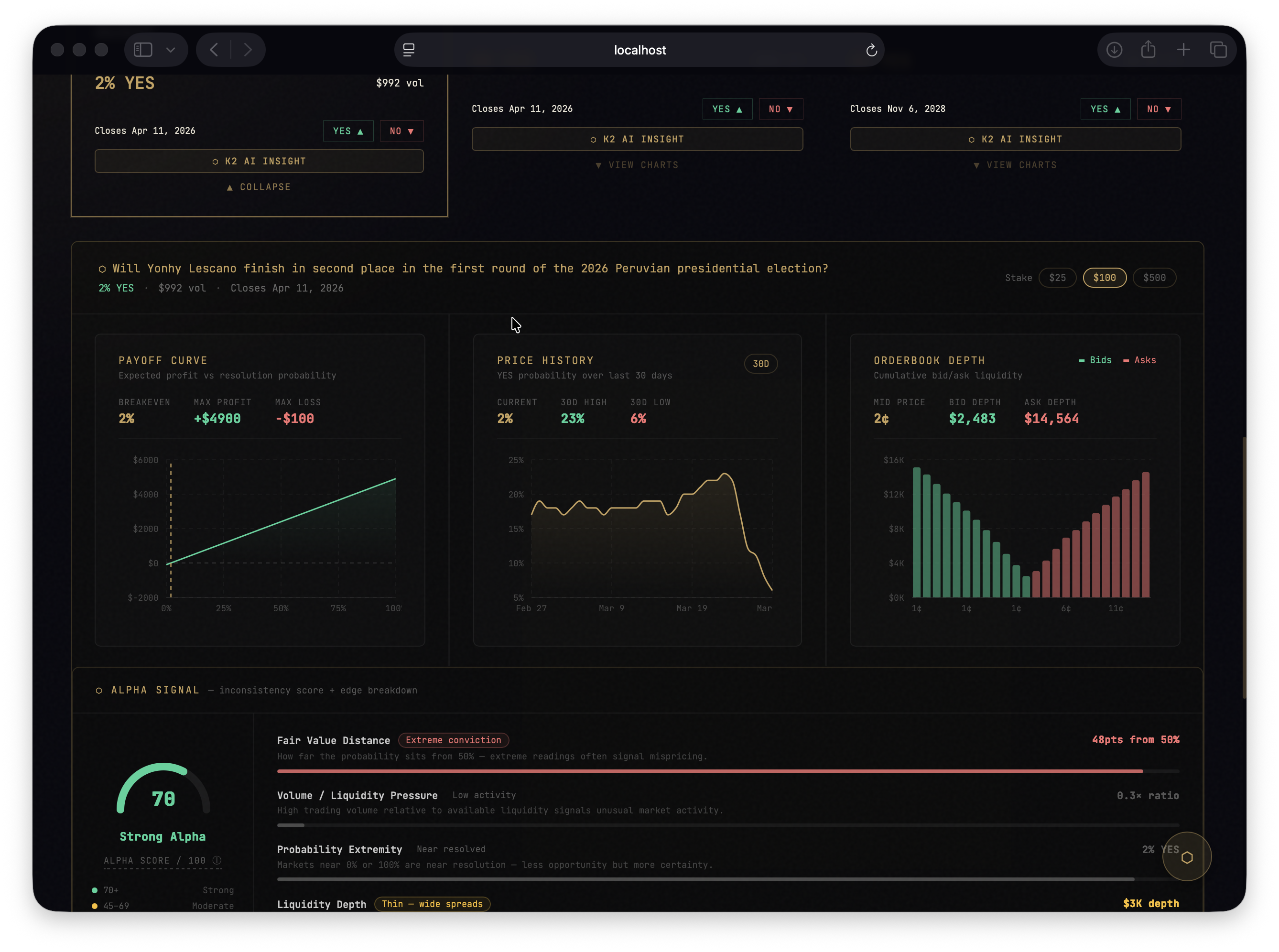This screenshot has width=1279, height=952.
Task: Reload the localhost page
Action: tap(871, 50)
